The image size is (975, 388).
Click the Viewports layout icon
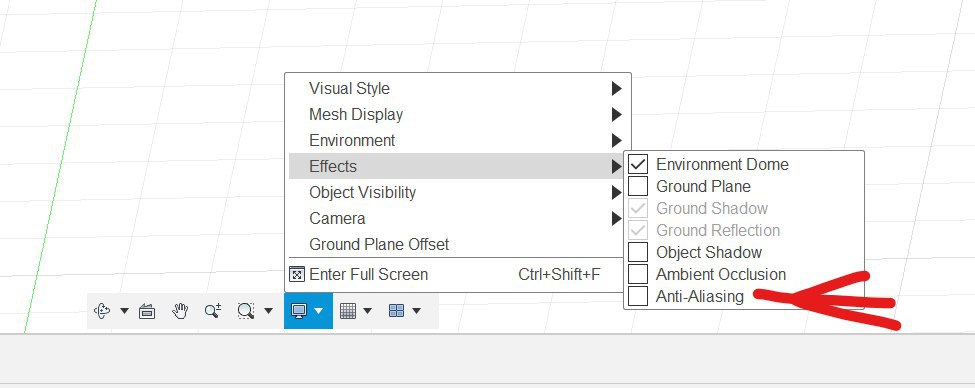[x=397, y=310]
